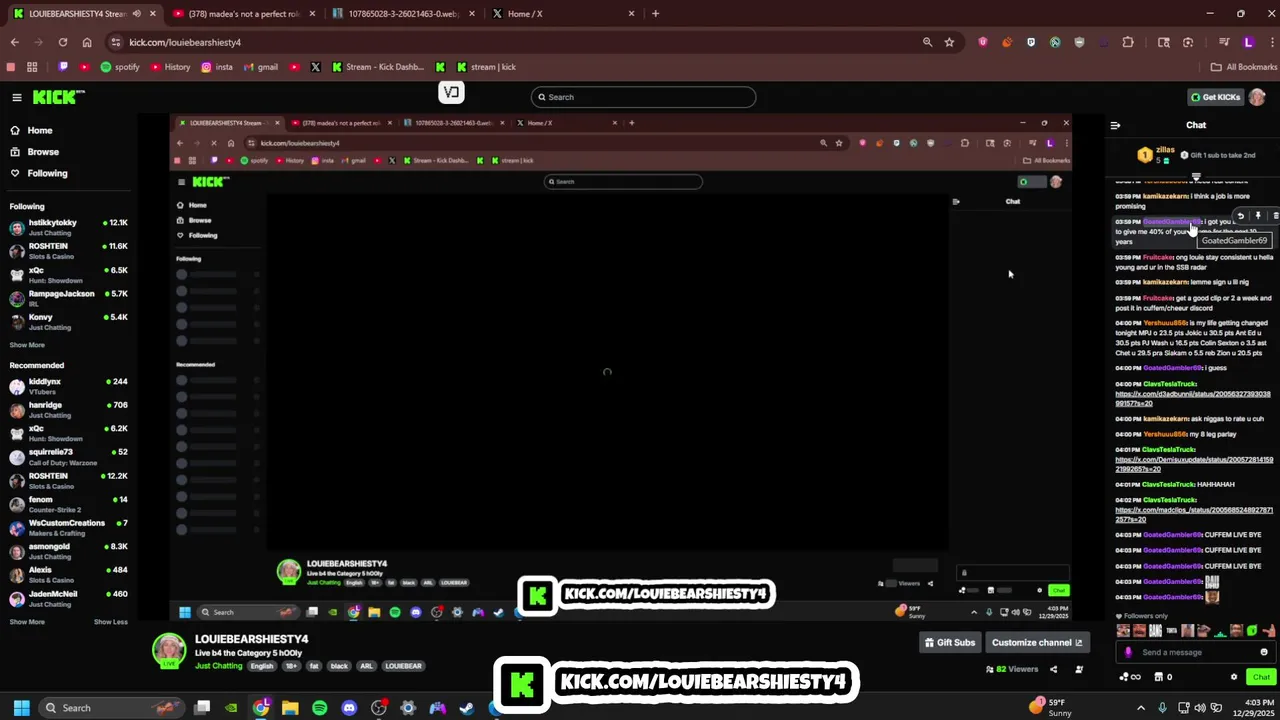The image size is (1280, 720).
Task: Open the gmail bookmark
Action: click(260, 67)
